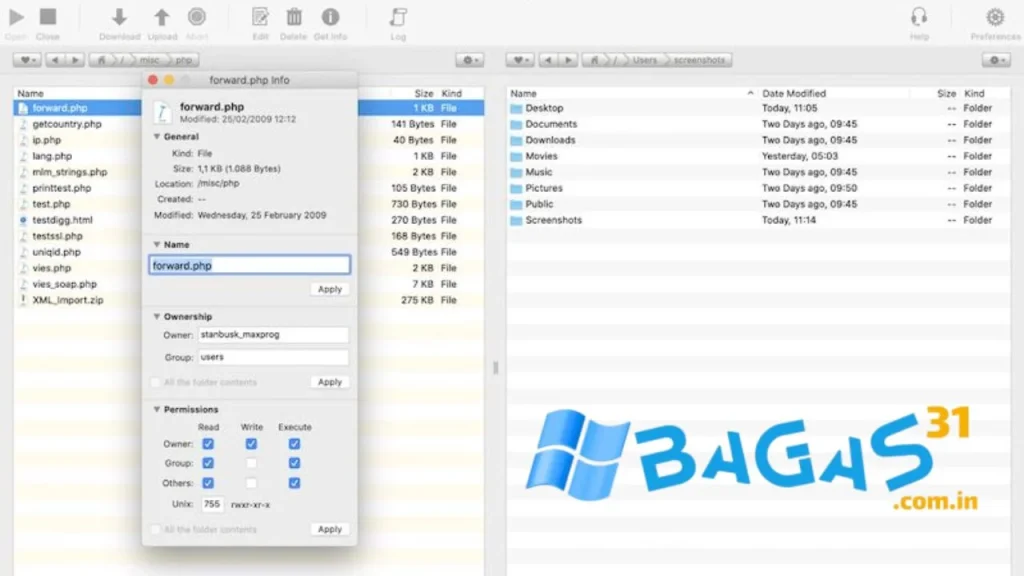Click the Open play toolbar icon
This screenshot has height=576, width=1024.
point(16,18)
